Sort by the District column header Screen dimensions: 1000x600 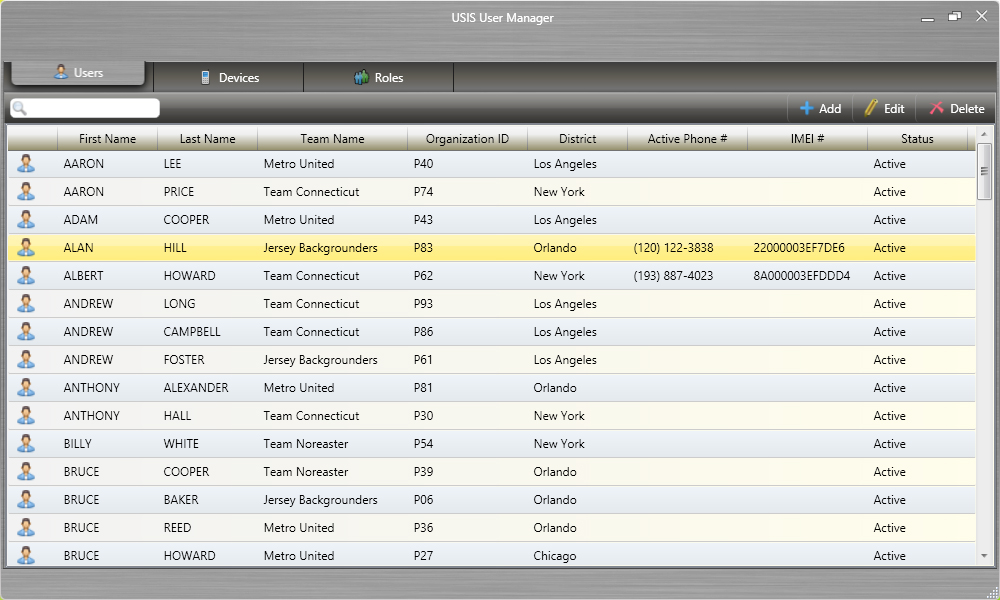[x=577, y=139]
